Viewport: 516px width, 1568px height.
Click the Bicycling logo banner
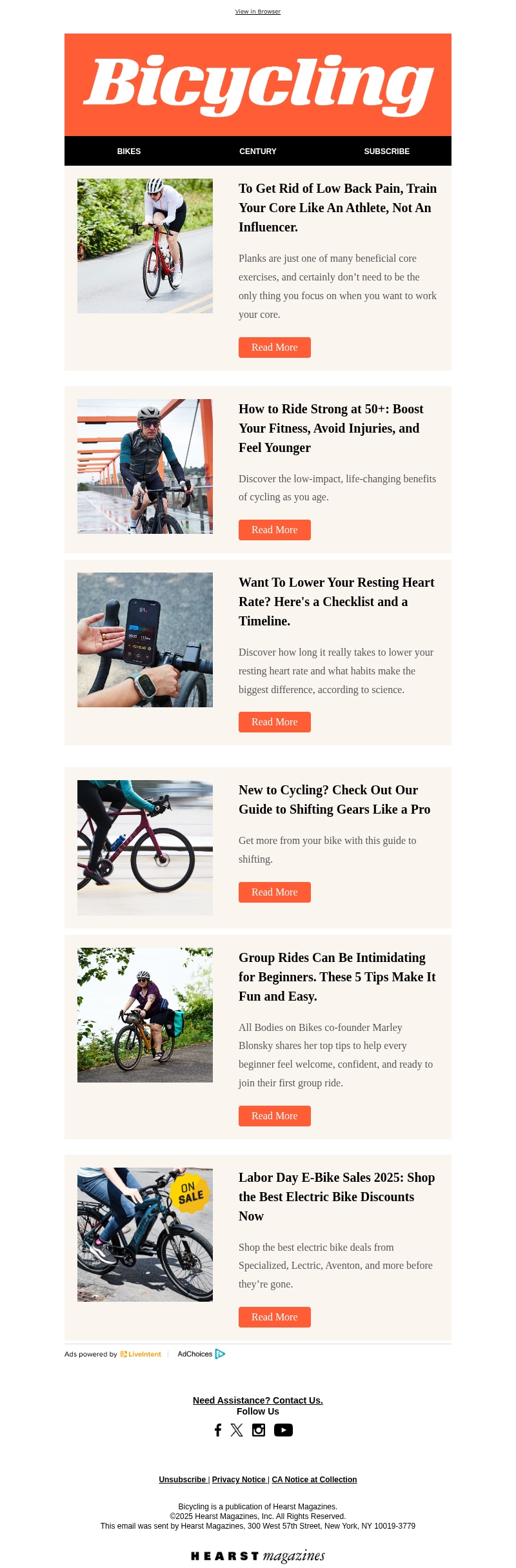[x=258, y=84]
